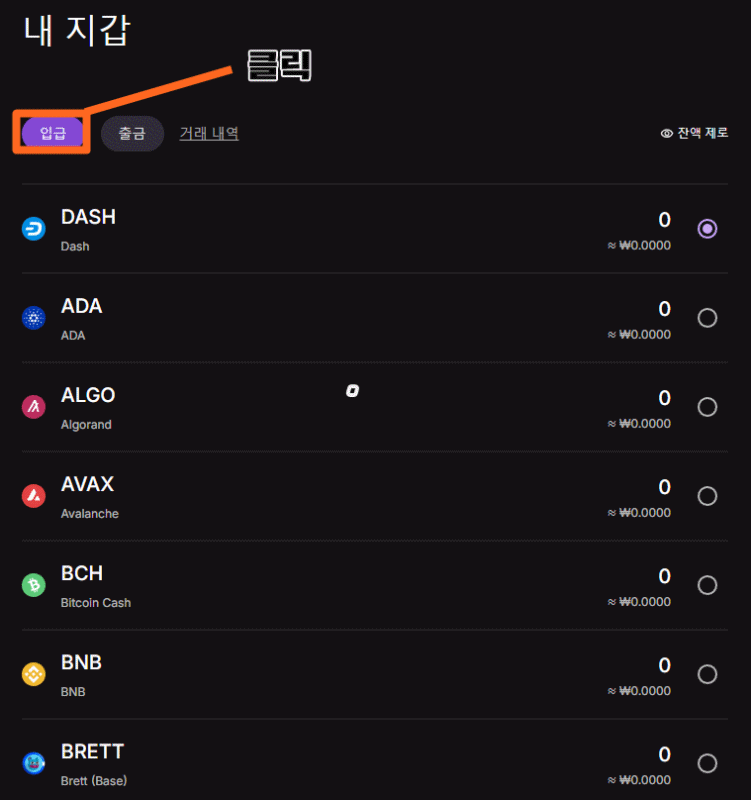Click the 잔액 제로 label text
The image size is (751, 800).
[x=703, y=133]
